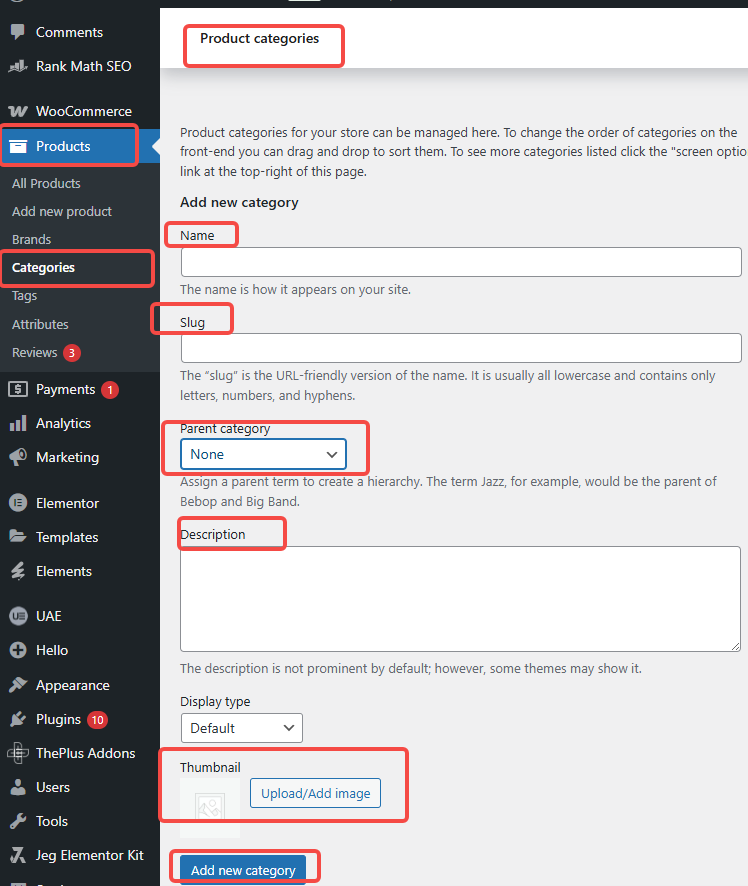Open the Tools menu
The height and width of the screenshot is (886, 748).
[52, 821]
